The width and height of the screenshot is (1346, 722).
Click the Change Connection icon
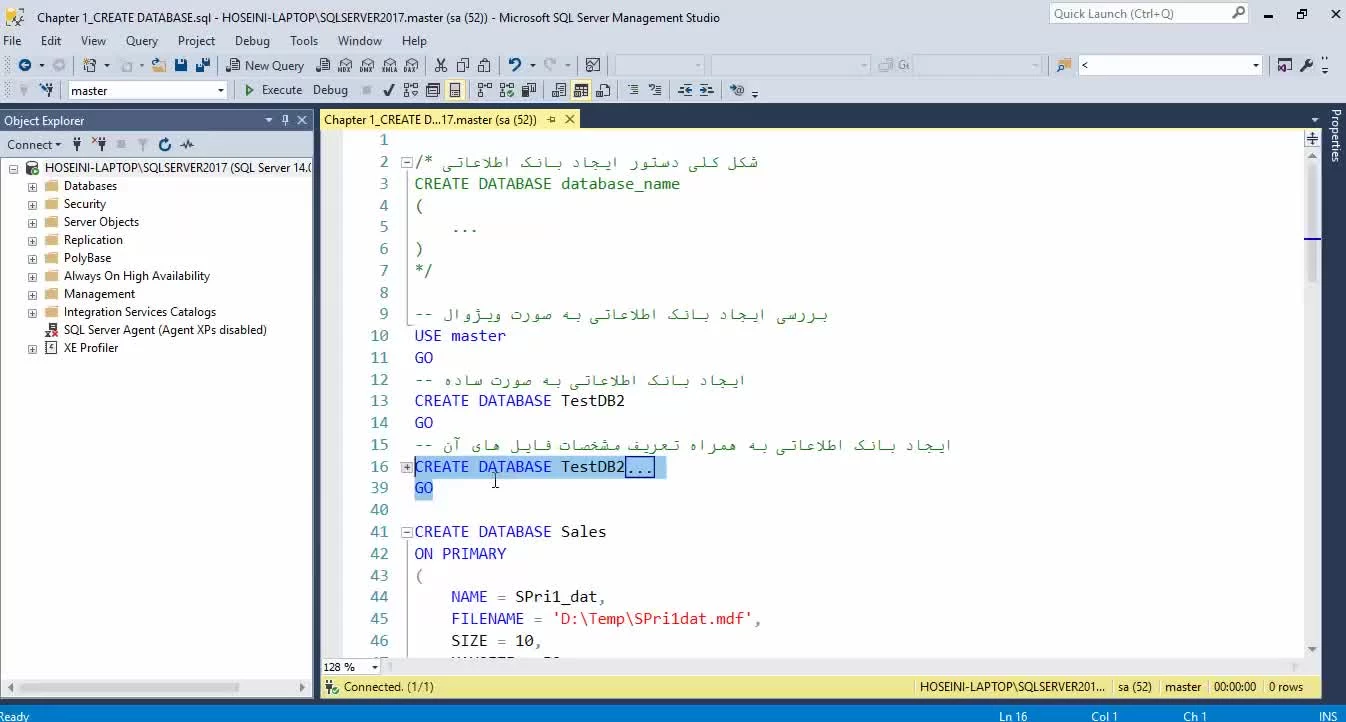click(47, 90)
